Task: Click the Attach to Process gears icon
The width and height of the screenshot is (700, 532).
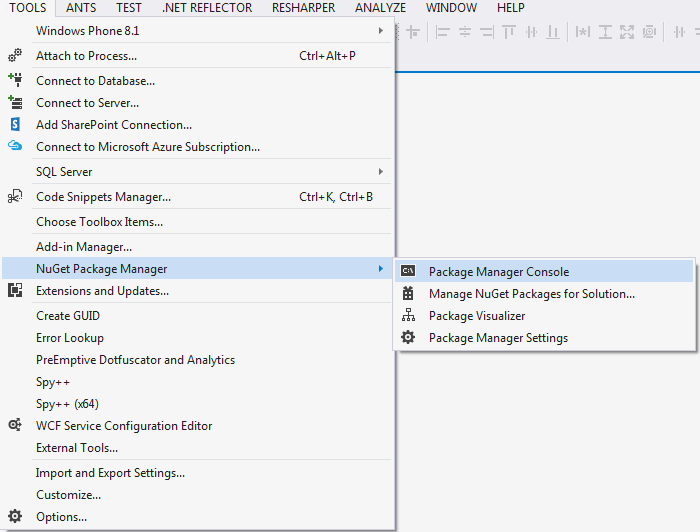Action: pos(15,55)
